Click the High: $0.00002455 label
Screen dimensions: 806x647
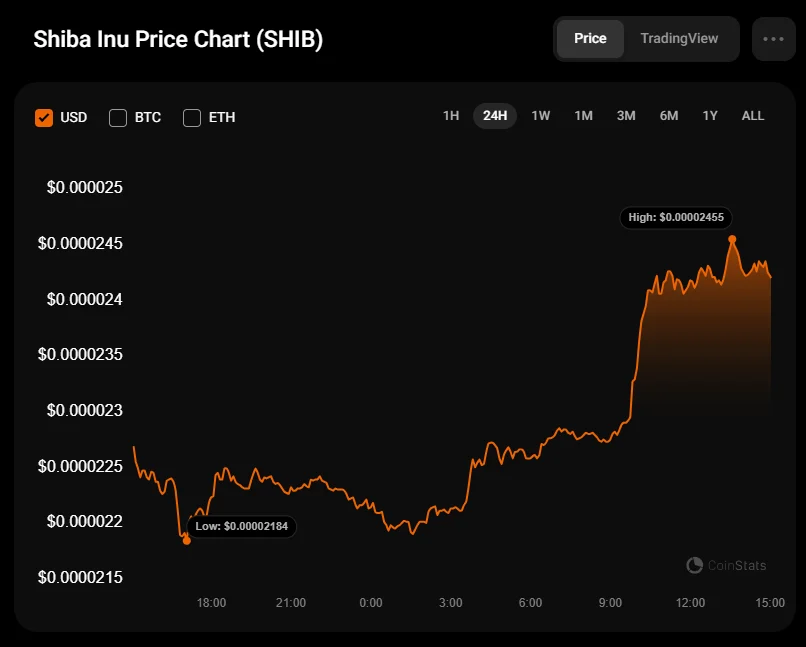677,217
